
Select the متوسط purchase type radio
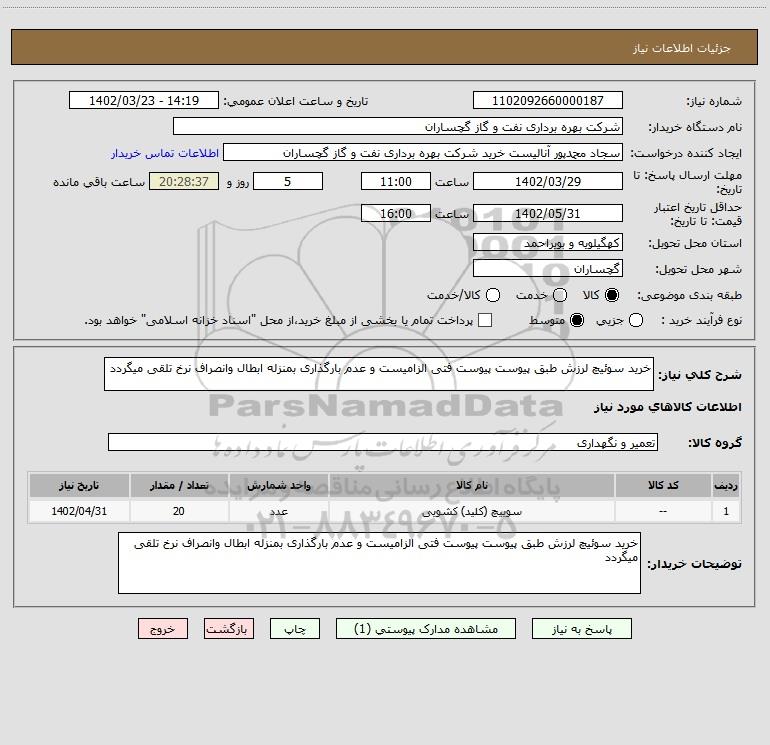pos(577,320)
